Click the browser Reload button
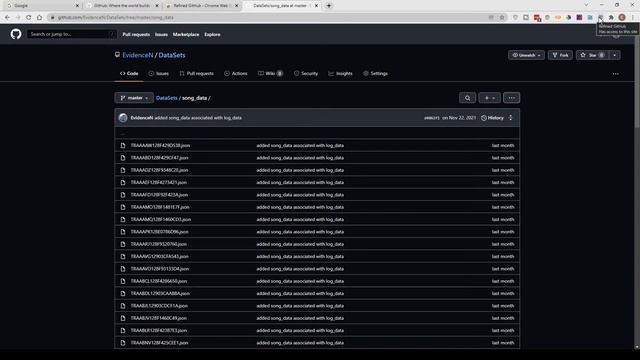 29,18
